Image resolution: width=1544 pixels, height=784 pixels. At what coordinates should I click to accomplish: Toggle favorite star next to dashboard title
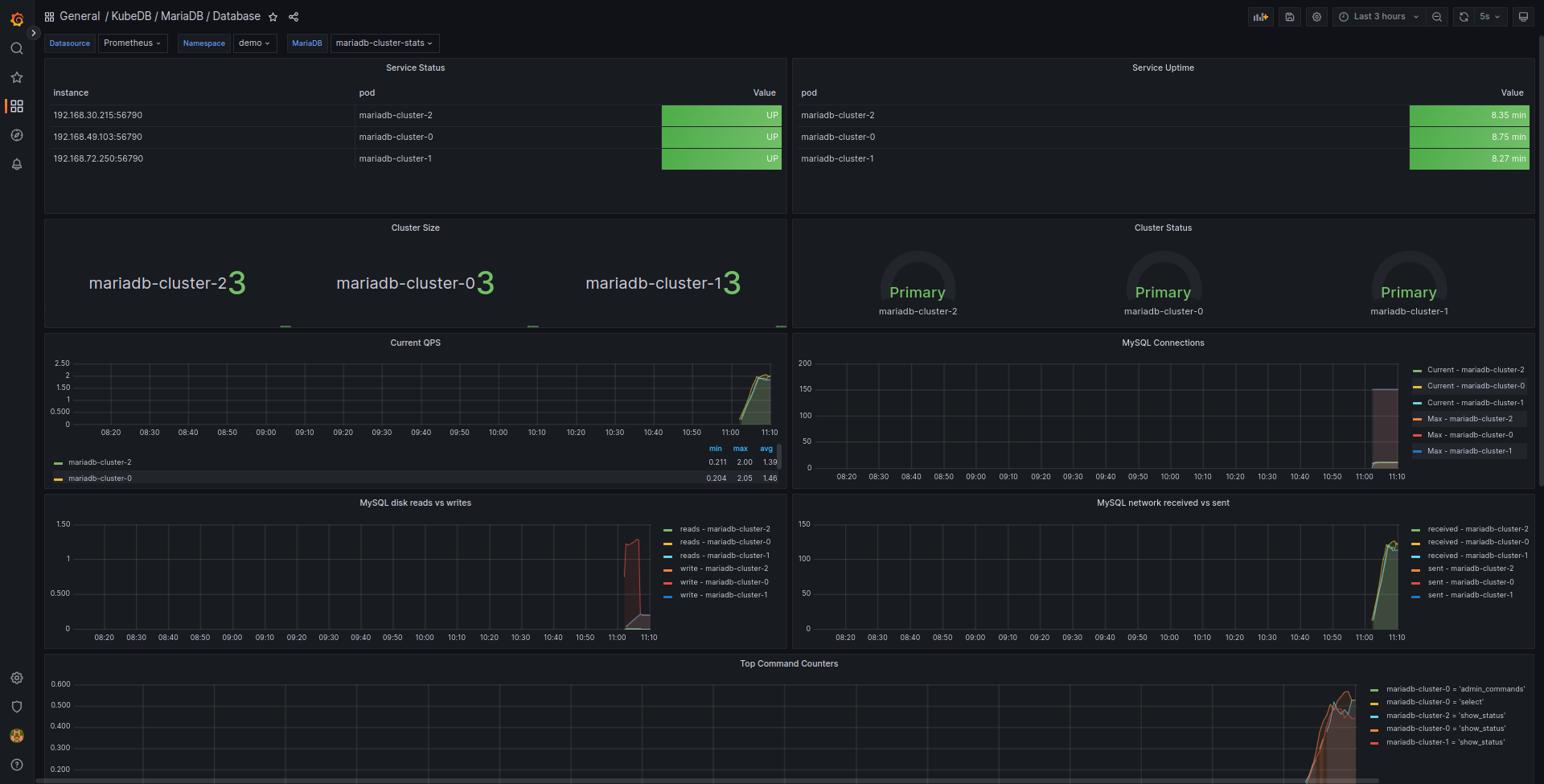click(x=273, y=16)
